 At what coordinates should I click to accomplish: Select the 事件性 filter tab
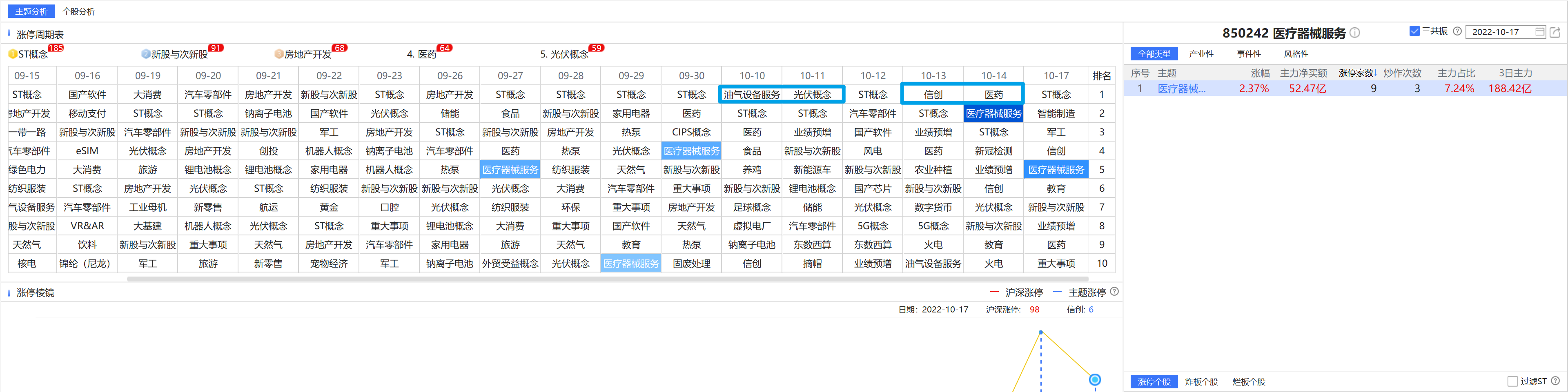point(1248,53)
